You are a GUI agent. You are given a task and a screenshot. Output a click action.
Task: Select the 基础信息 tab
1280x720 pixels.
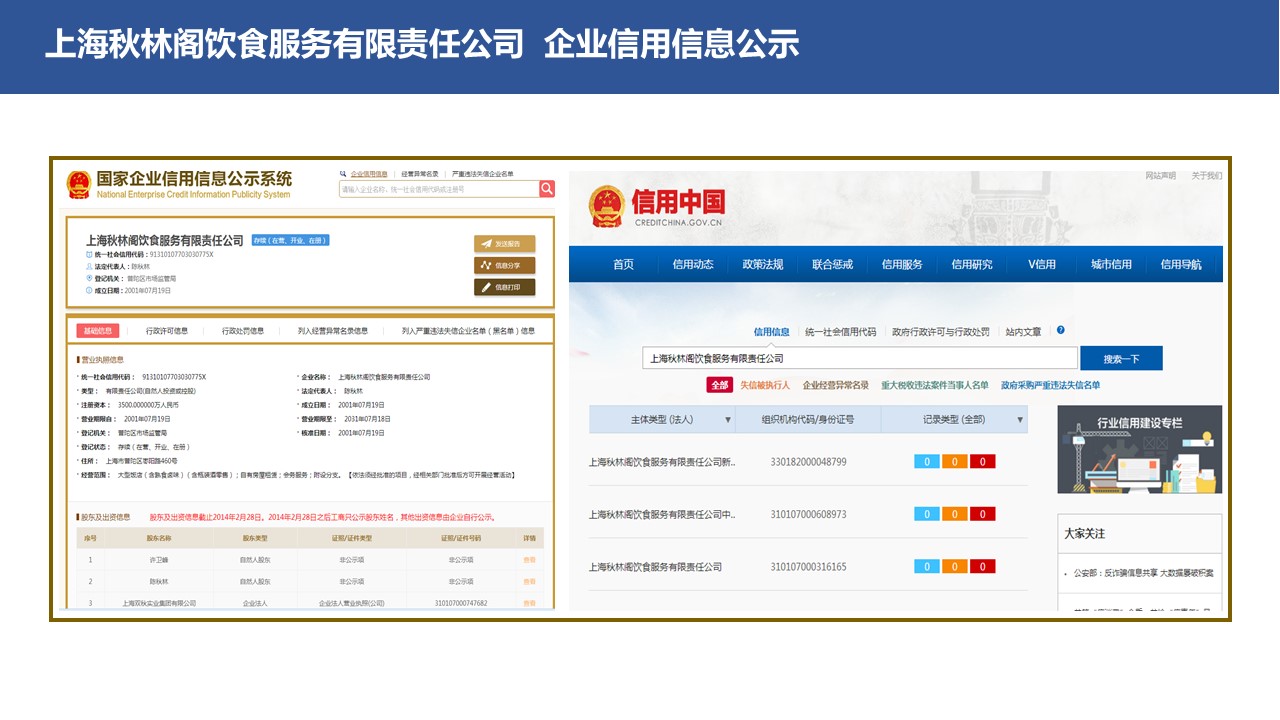tap(98, 331)
